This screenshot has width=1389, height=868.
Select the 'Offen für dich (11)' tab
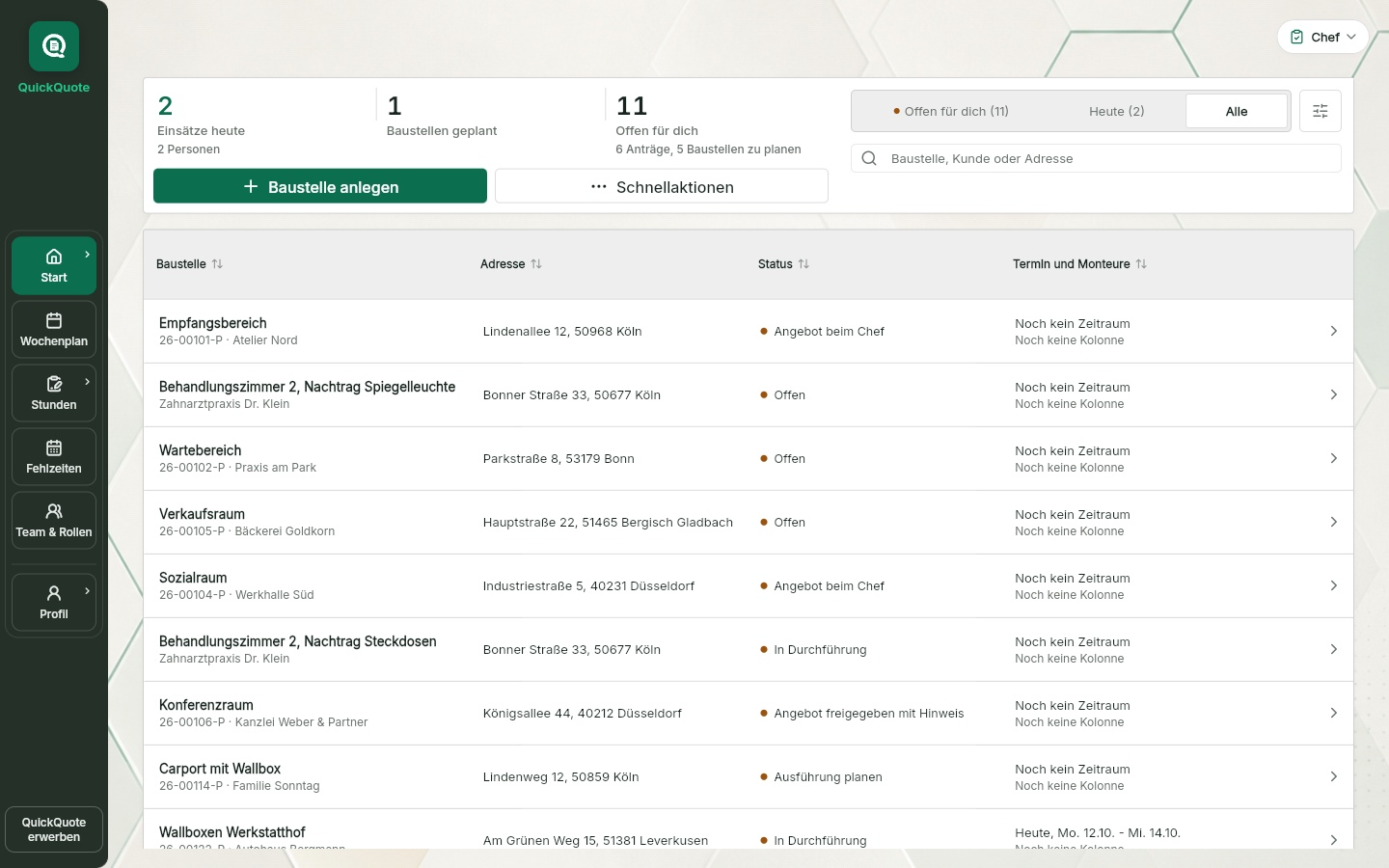pyautogui.click(x=951, y=111)
